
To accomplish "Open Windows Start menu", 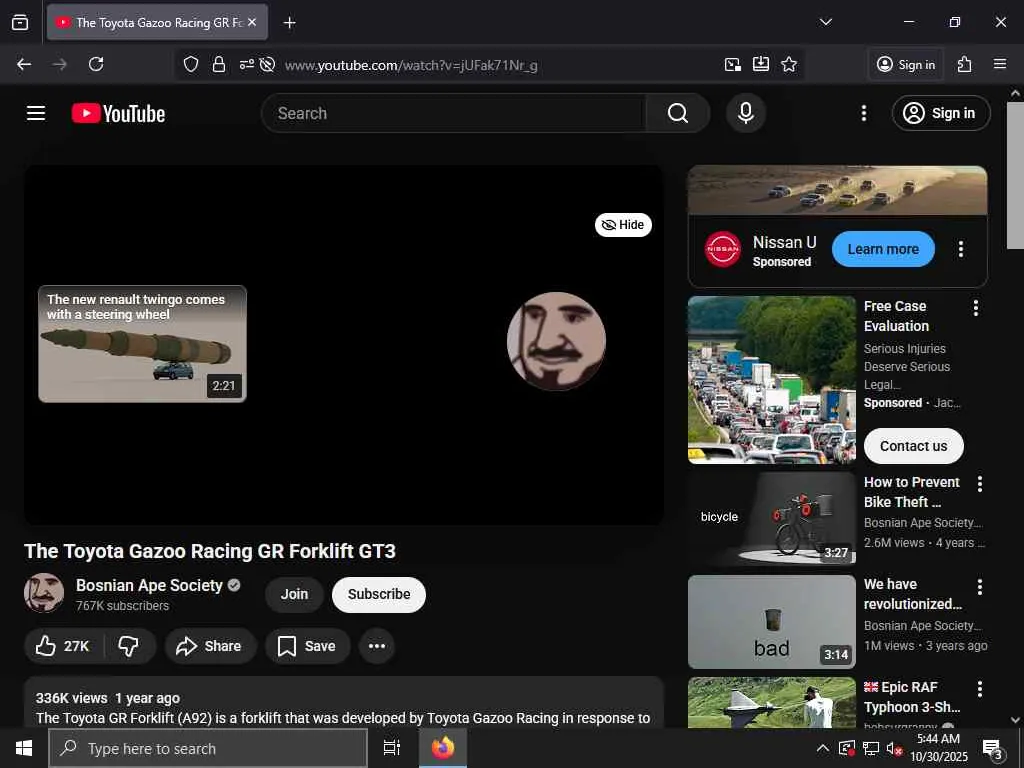I will [24, 748].
